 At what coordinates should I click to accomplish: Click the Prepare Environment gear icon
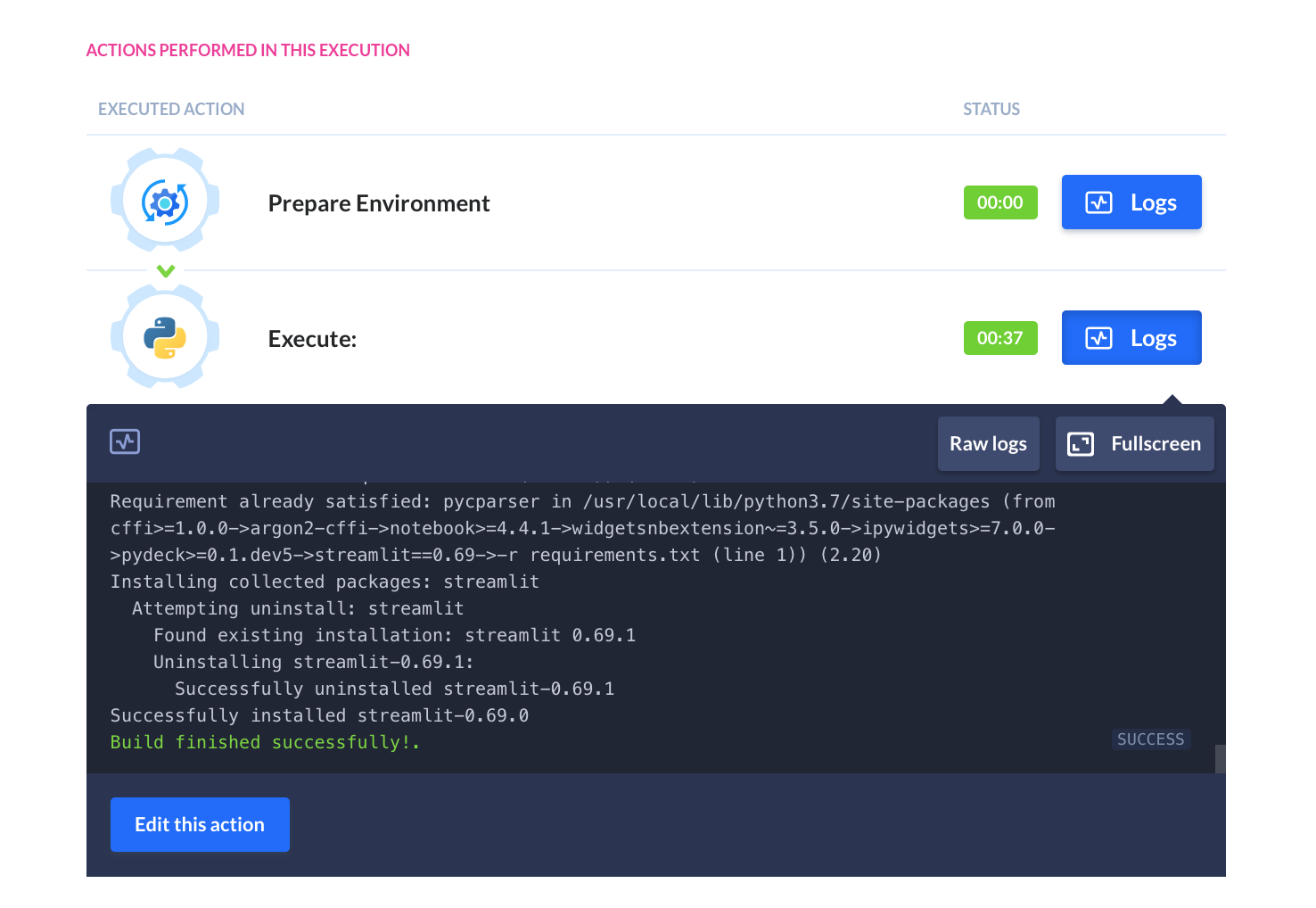tap(165, 202)
